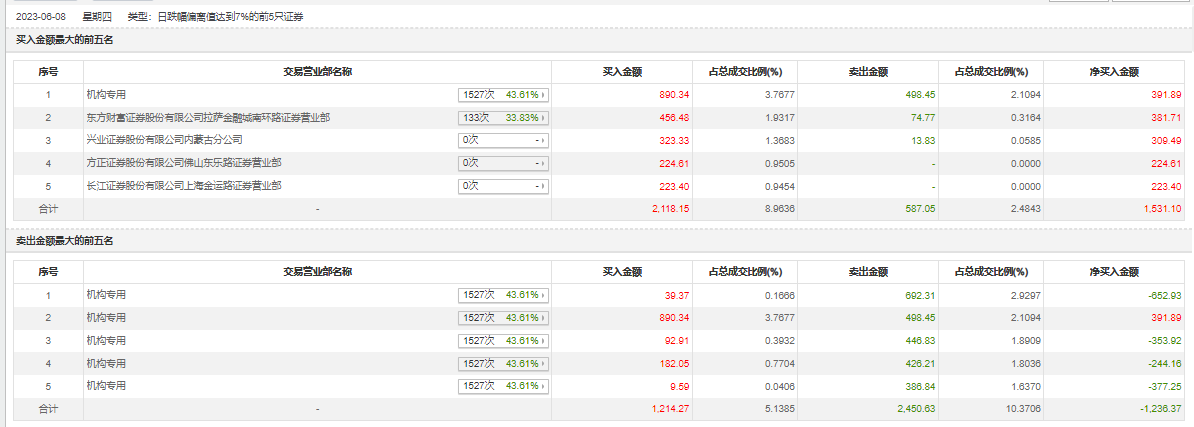1194x427 pixels.
Task: Expand the 1527次 badge in sell-table row 3
Action: [504, 341]
